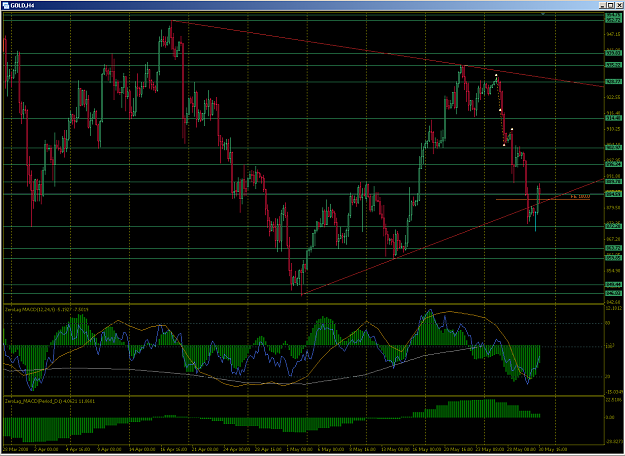This screenshot has width=625, height=456.
Task: Click the GOLD,H4 title bar text
Action: click(x=20, y=5)
